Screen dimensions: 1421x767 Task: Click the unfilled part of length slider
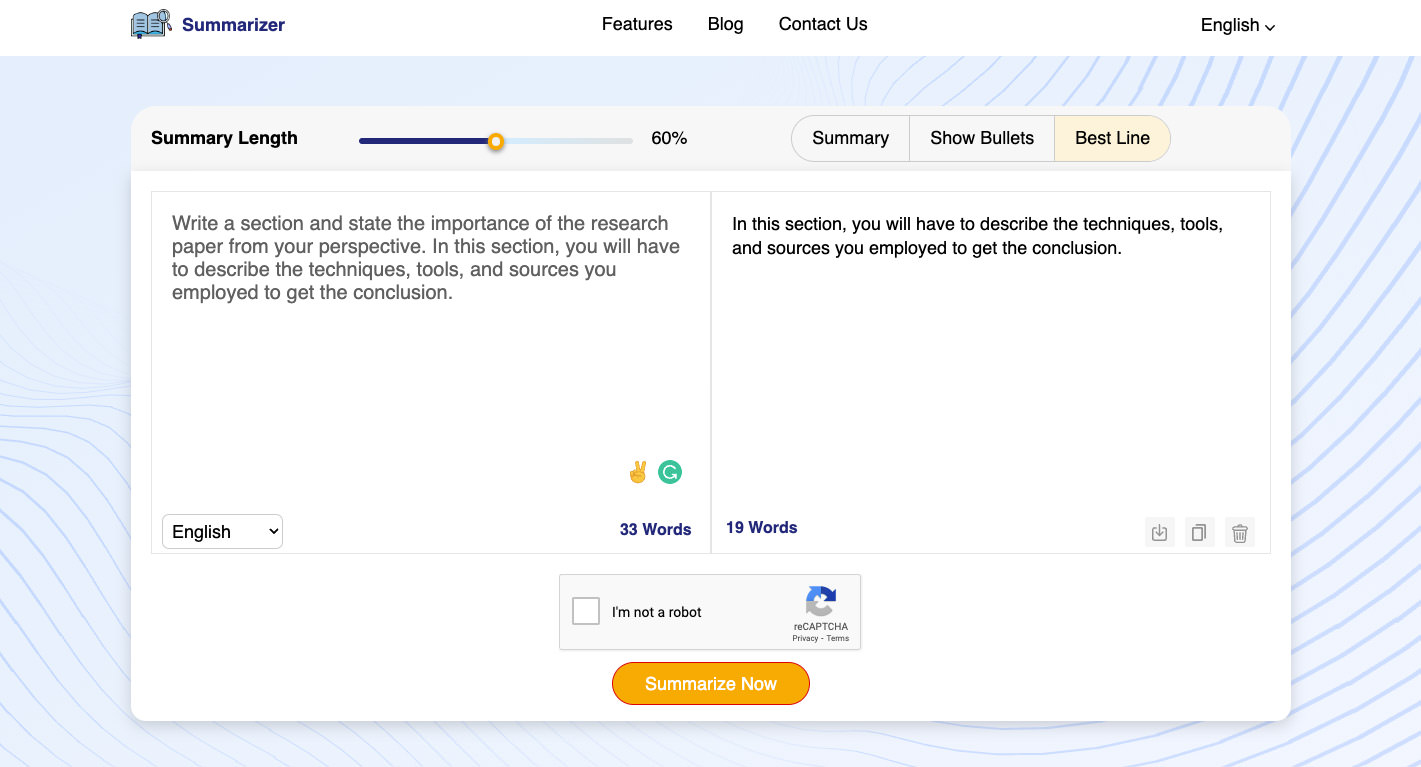(x=568, y=141)
